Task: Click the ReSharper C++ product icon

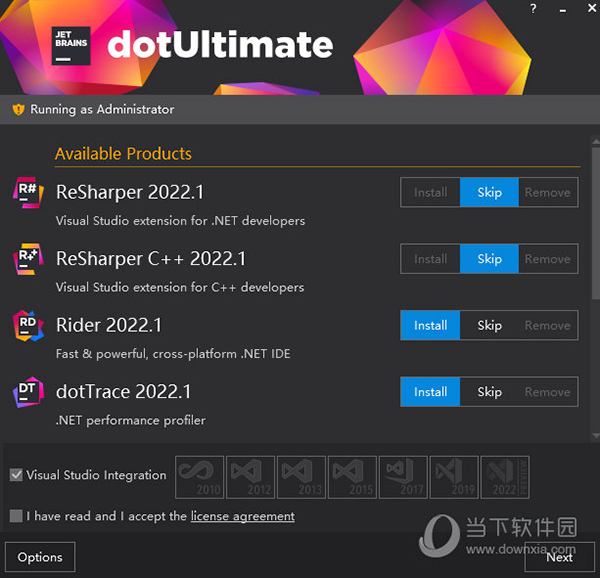Action: pyautogui.click(x=27, y=258)
